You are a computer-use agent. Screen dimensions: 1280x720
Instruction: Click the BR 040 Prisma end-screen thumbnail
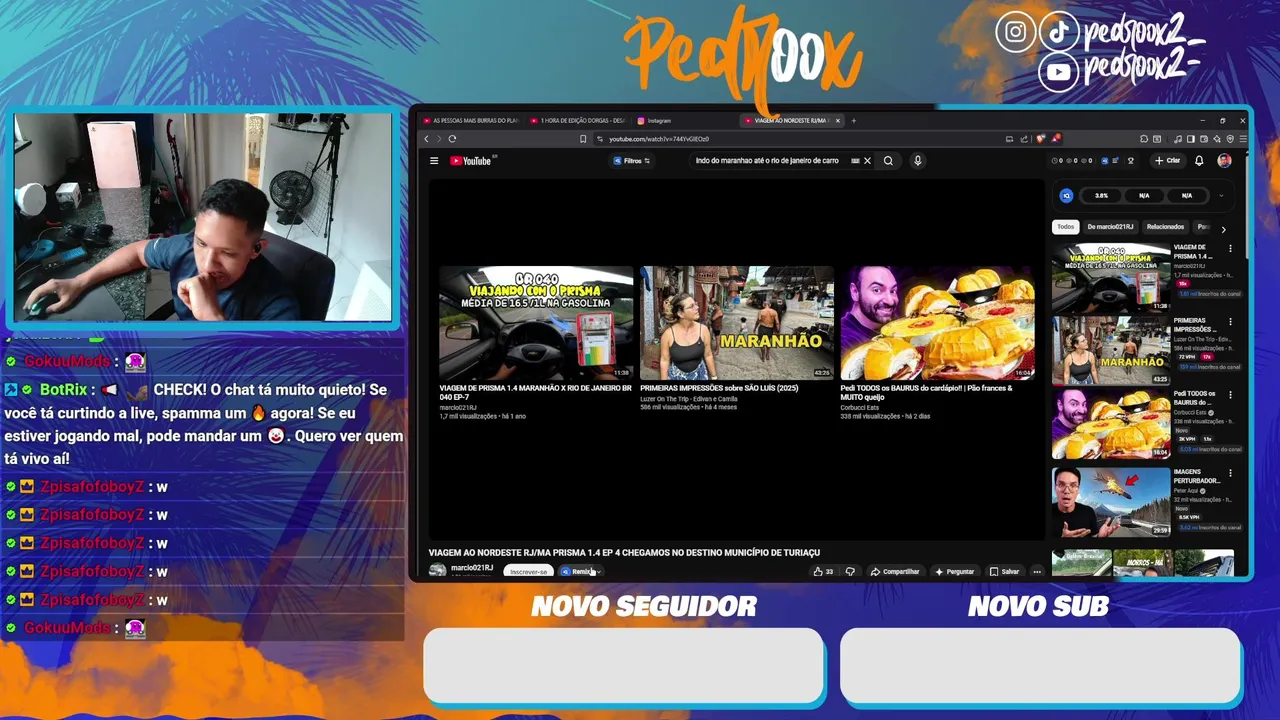pyautogui.click(x=536, y=323)
